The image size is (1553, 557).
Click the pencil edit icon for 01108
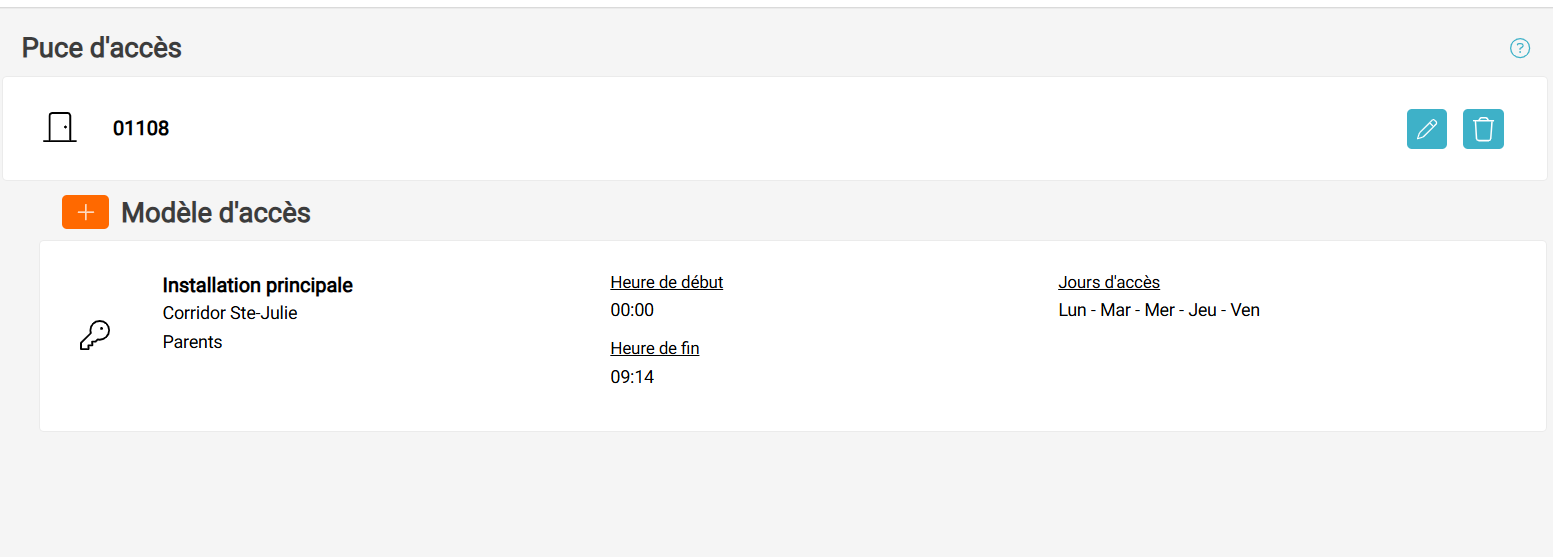[x=1426, y=129]
